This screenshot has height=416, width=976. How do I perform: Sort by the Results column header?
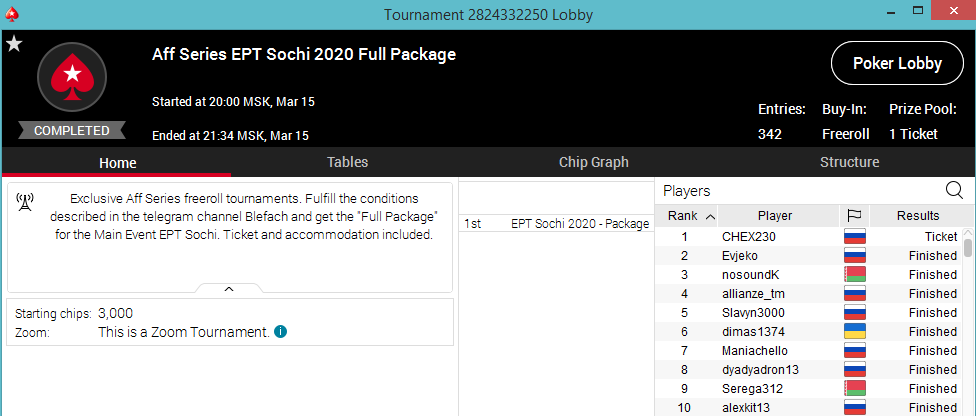pyautogui.click(x=916, y=215)
